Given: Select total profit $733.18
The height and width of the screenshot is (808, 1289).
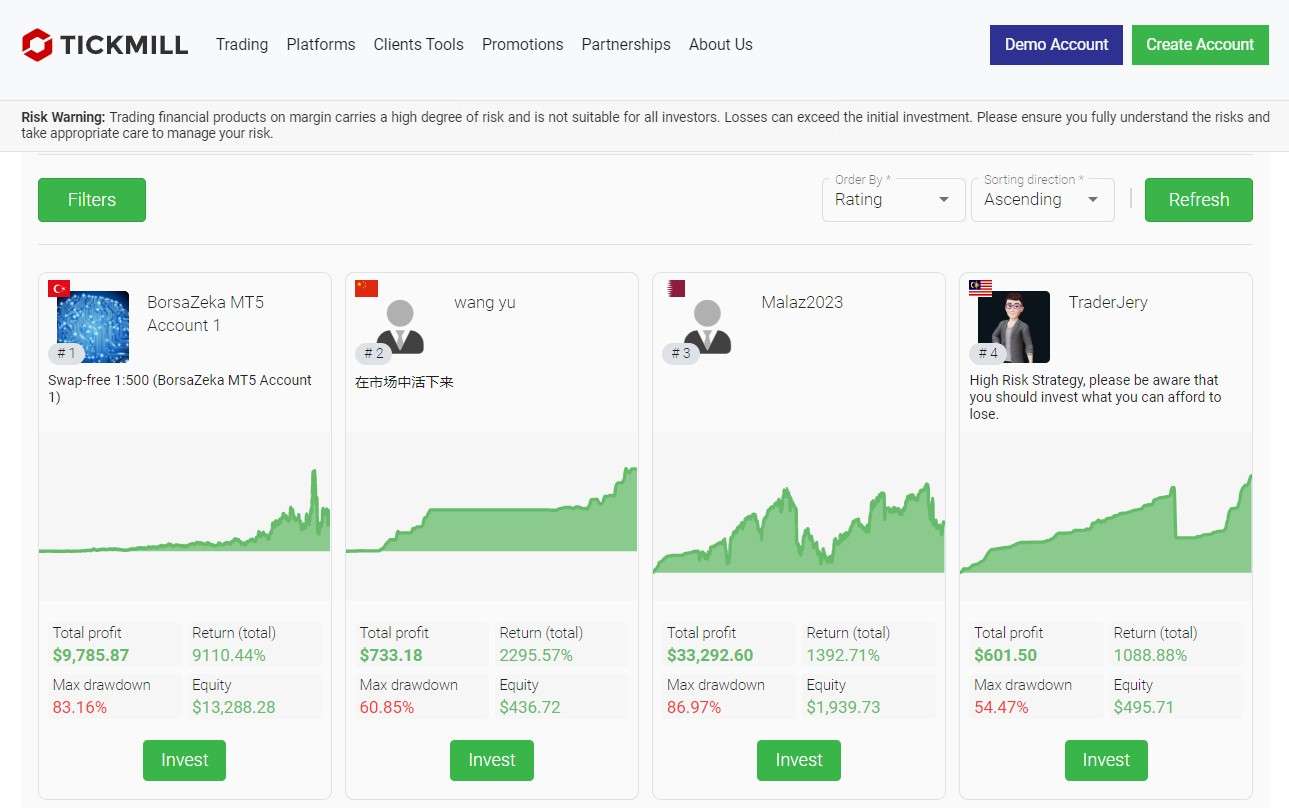Looking at the screenshot, I should (x=391, y=656).
